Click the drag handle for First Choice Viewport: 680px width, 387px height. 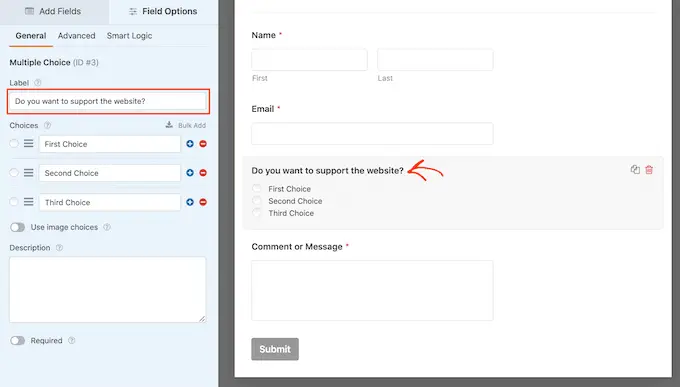tap(29, 143)
